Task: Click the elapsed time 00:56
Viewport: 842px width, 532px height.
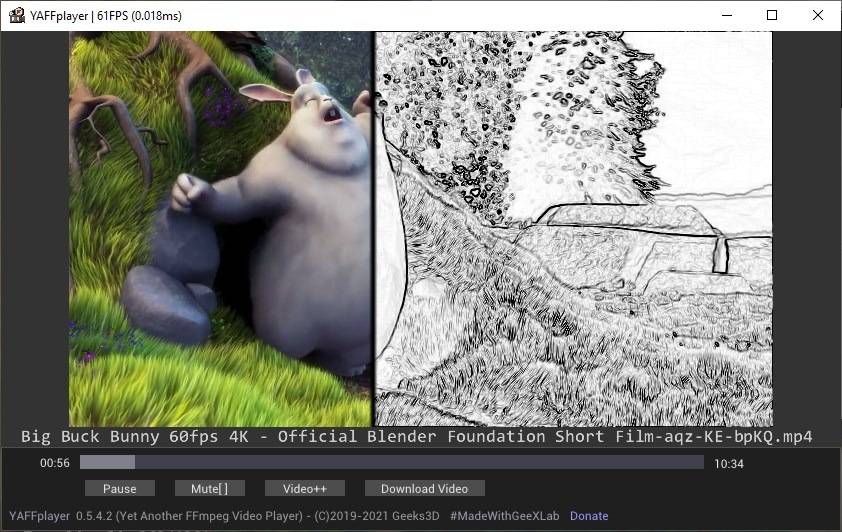Action: [x=55, y=463]
